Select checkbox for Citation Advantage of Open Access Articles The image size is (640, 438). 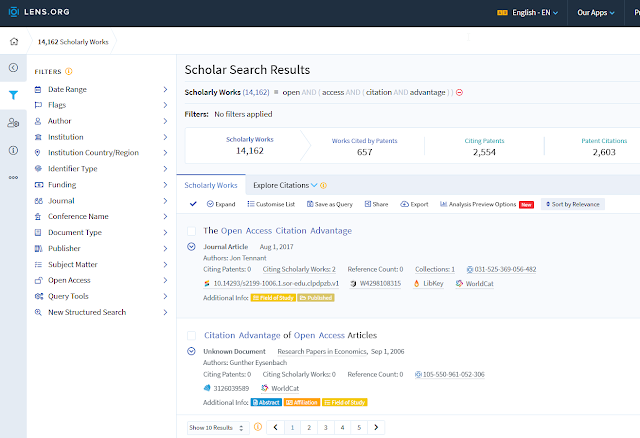click(x=191, y=336)
